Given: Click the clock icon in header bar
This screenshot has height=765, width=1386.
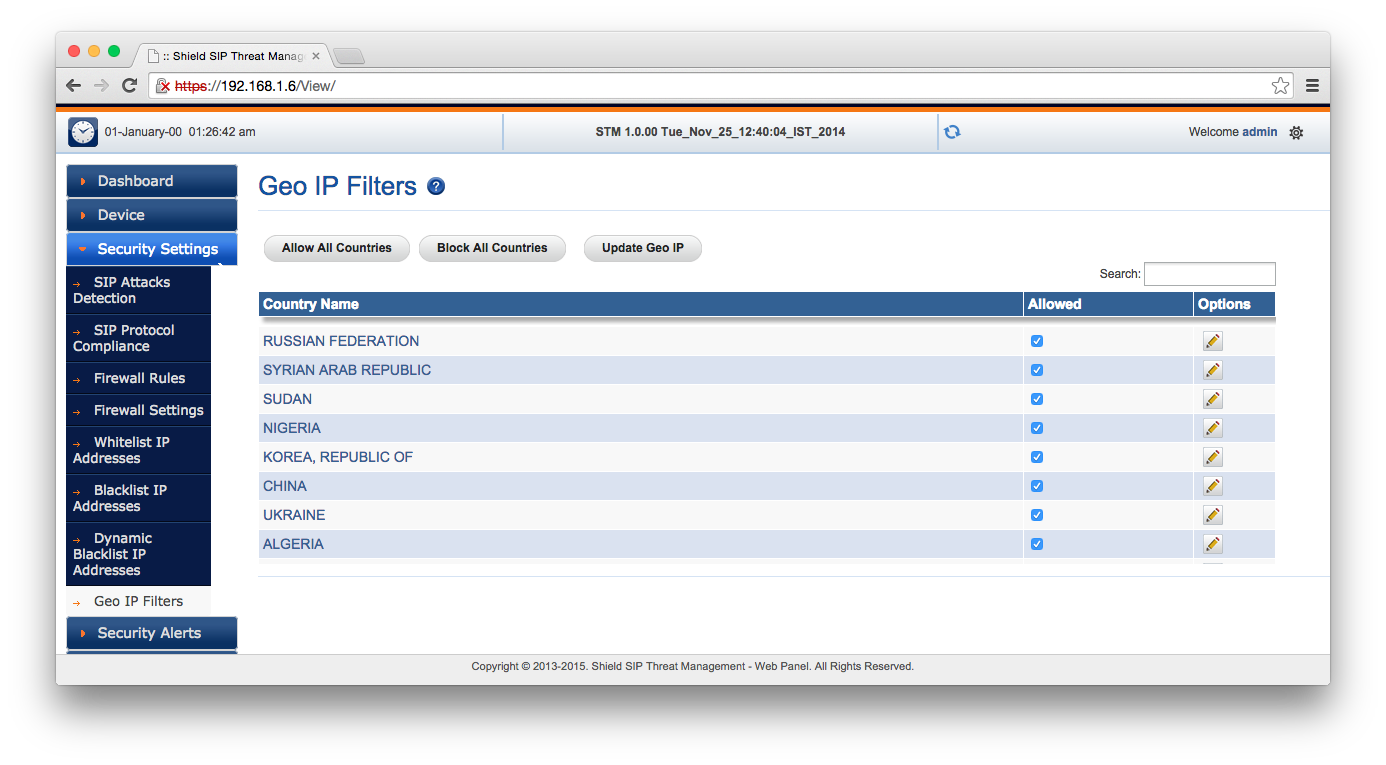Looking at the screenshot, I should 83,132.
